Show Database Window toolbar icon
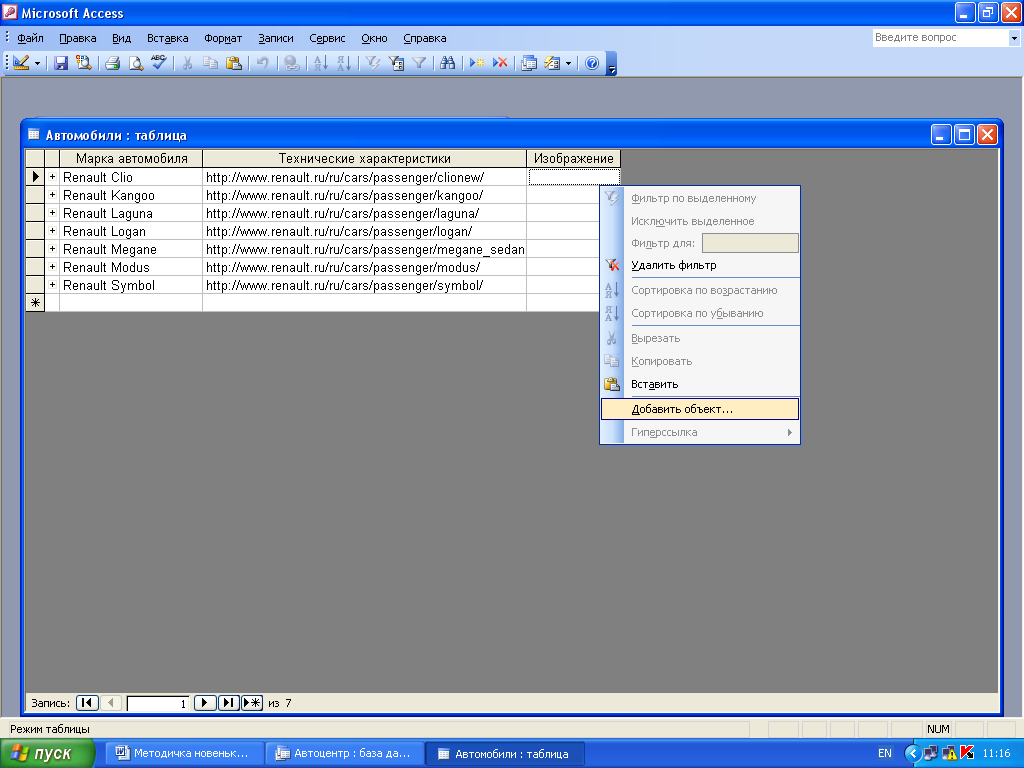 (529, 63)
